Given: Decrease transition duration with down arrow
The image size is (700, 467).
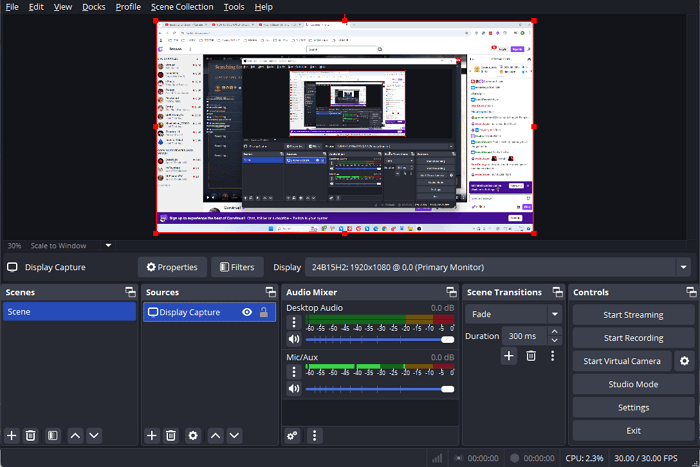Looking at the screenshot, I should 554,341.
